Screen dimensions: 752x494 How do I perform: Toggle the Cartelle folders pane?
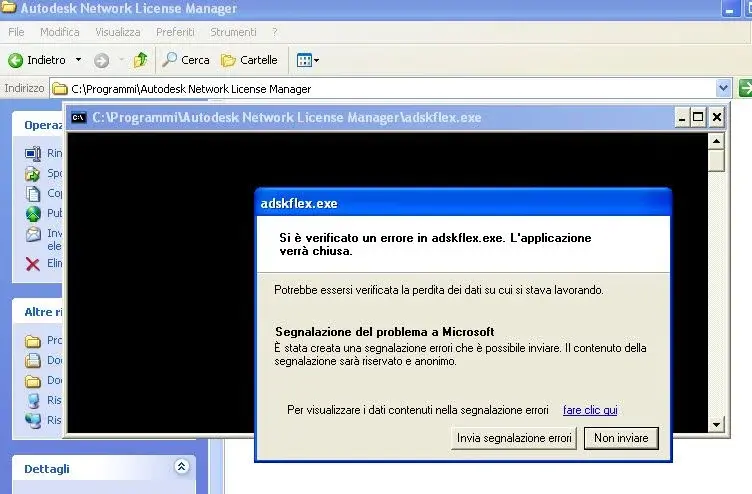click(x=249, y=60)
